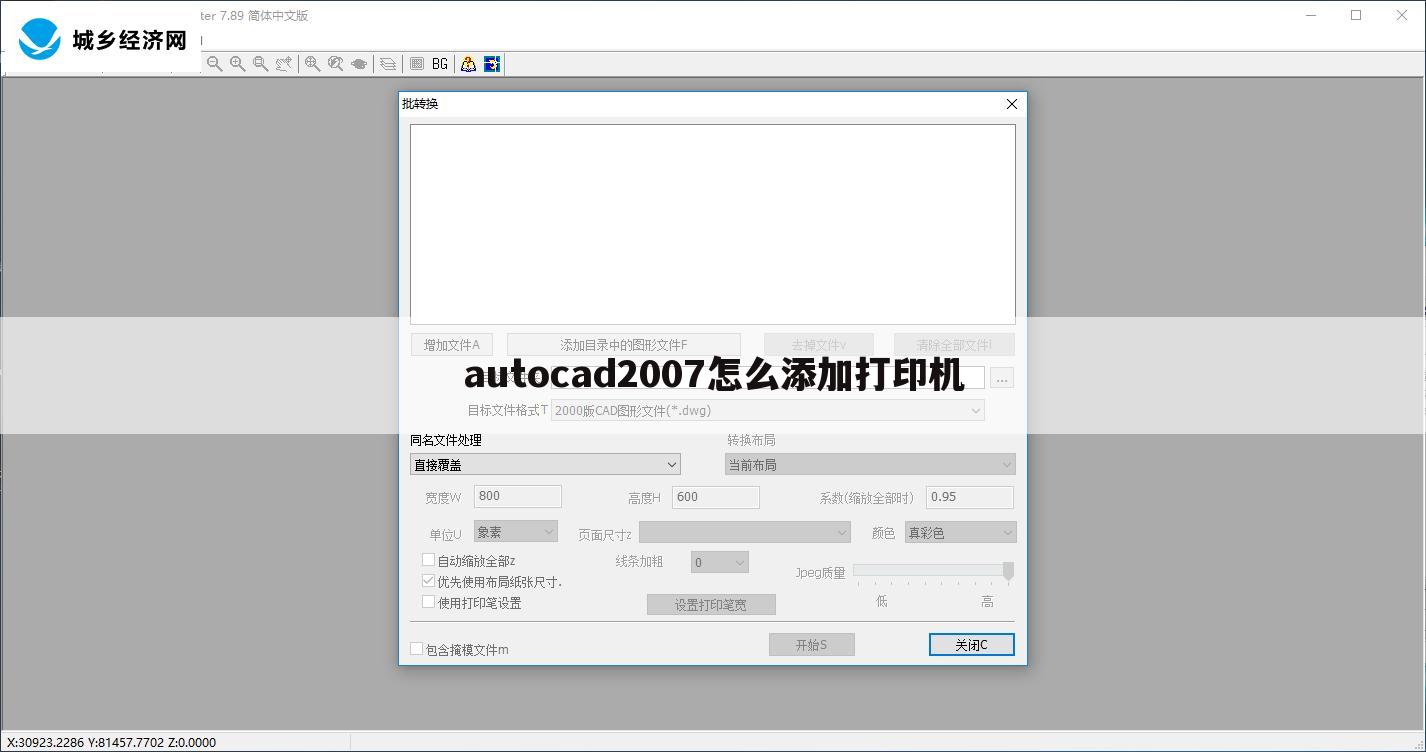The height and width of the screenshot is (752, 1426).
Task: Click the BG background toolbar button
Action: pyautogui.click(x=440, y=63)
